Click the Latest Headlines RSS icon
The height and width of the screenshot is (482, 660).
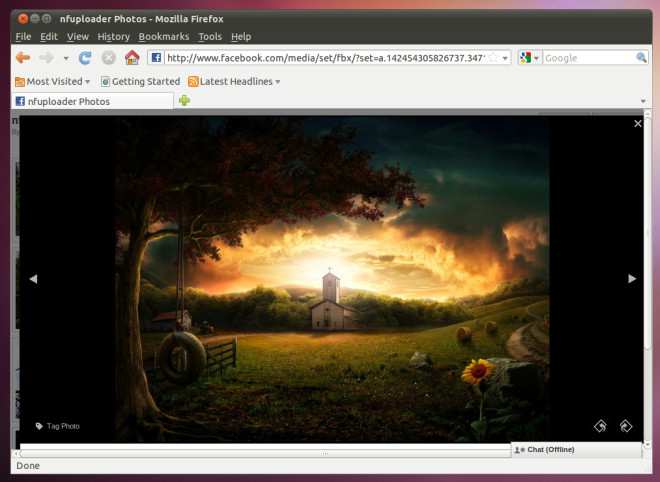click(x=193, y=81)
